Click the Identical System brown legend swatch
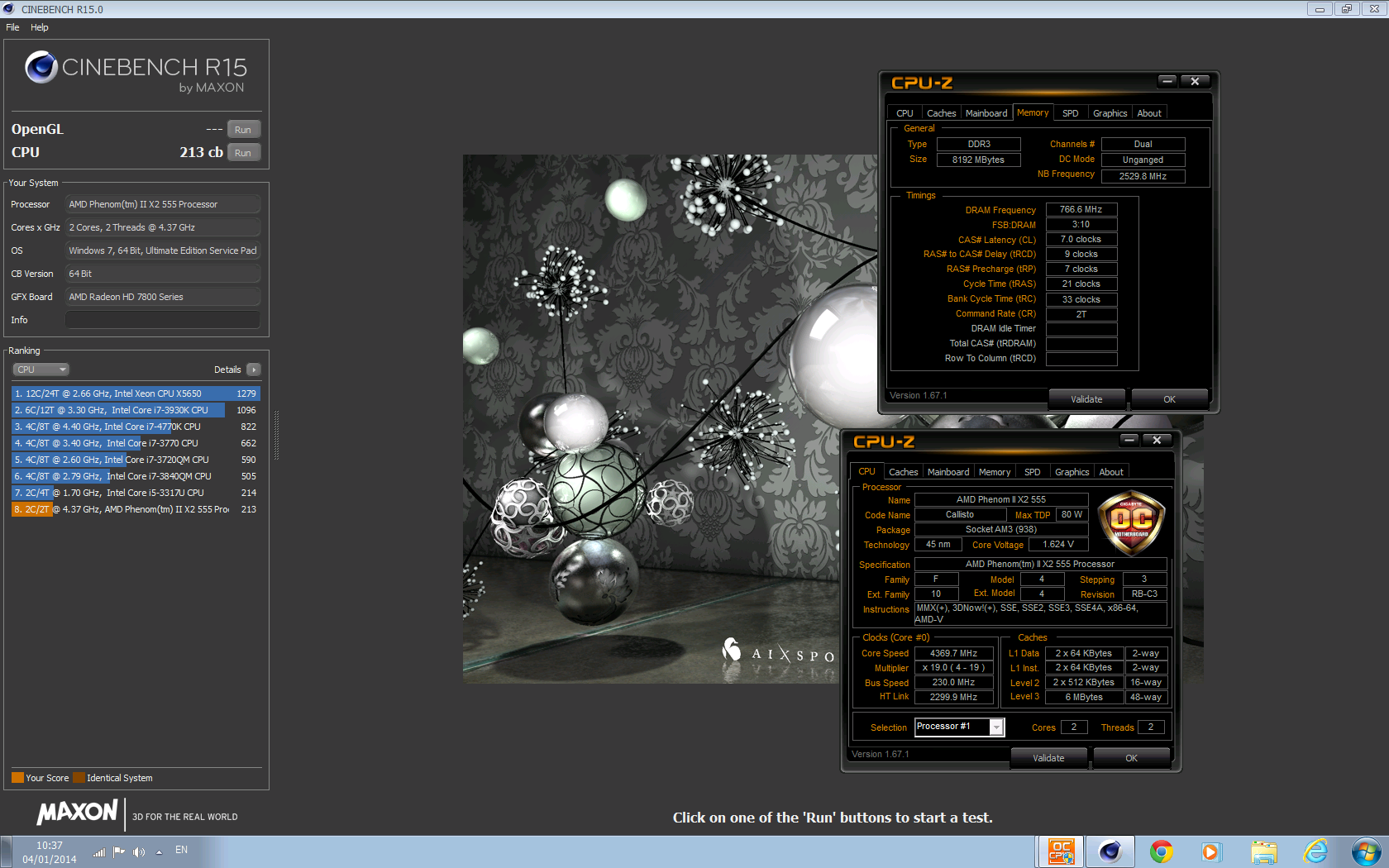 coord(79,778)
